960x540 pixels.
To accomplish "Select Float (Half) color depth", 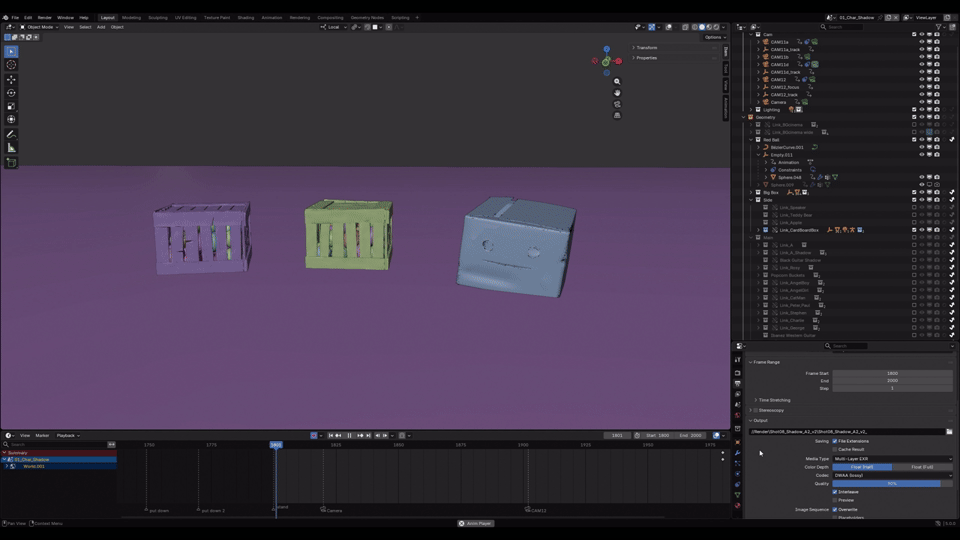I will pos(862,467).
